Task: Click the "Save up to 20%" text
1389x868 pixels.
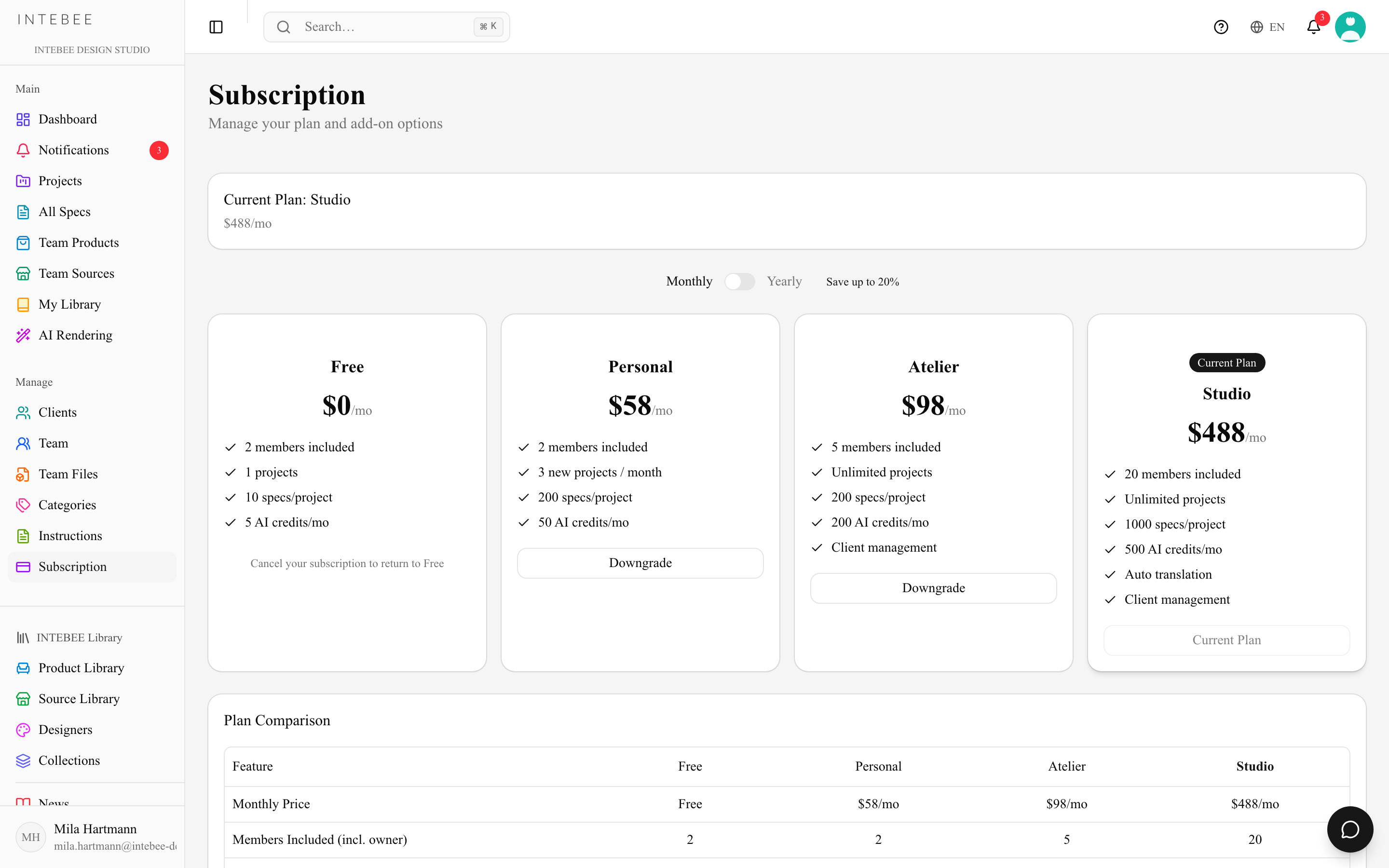Action: [862, 282]
